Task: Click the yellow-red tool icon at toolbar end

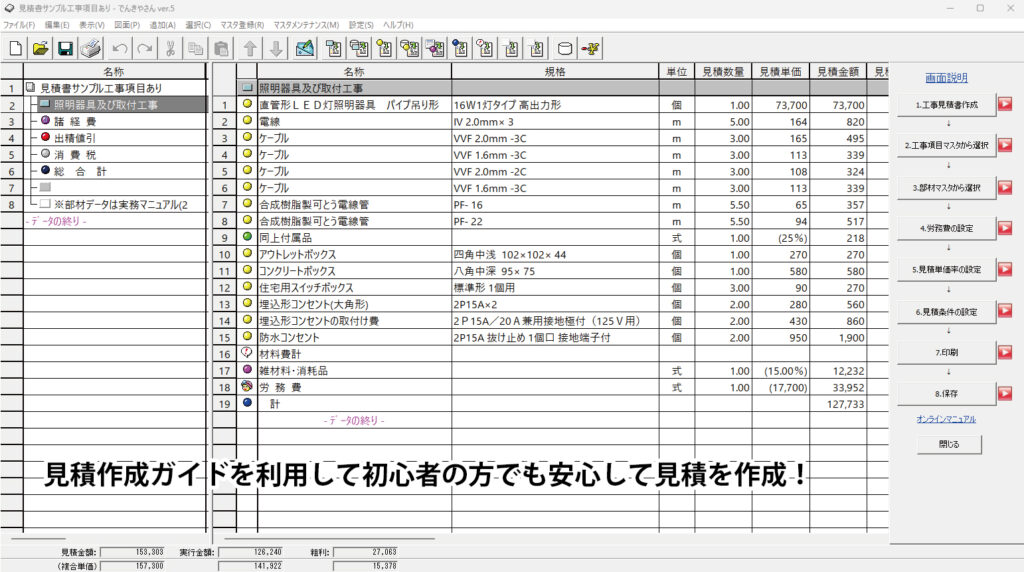Action: (590, 48)
